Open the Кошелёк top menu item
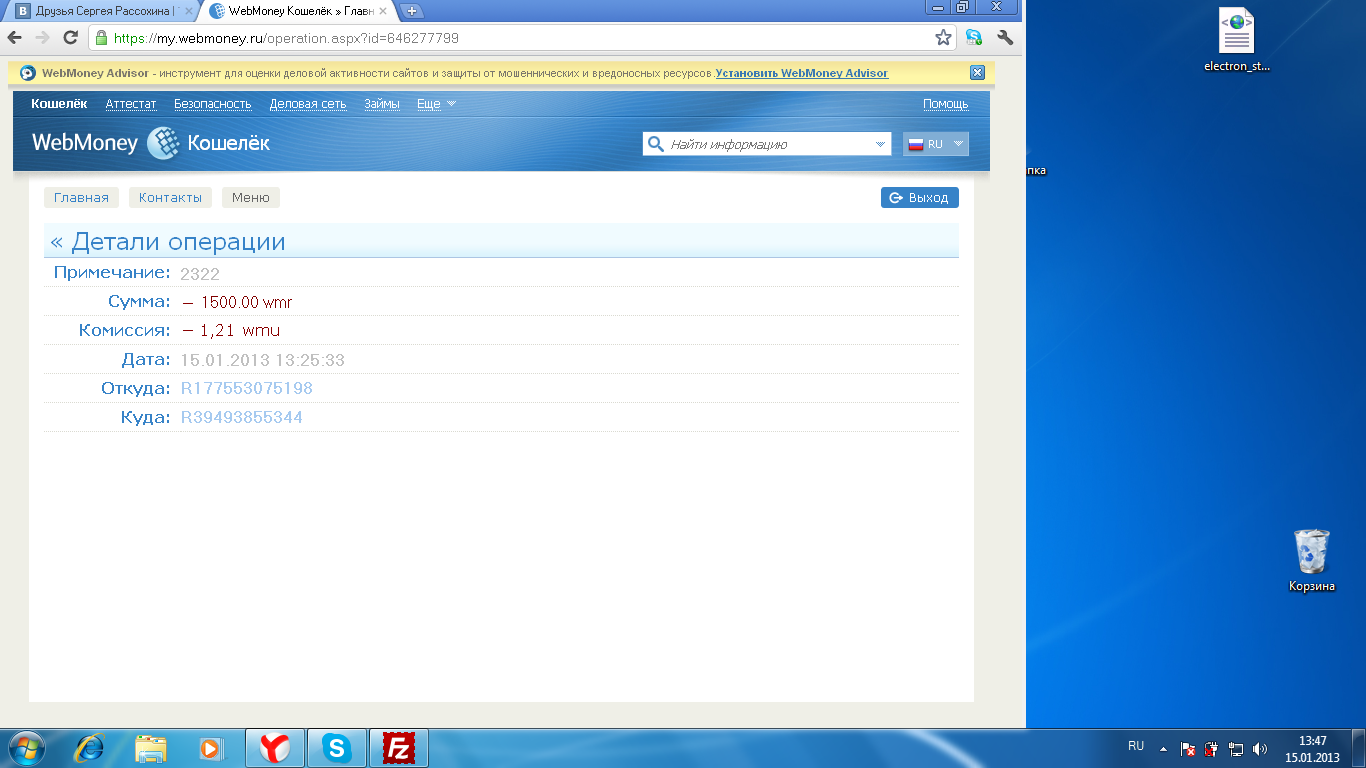 pyautogui.click(x=59, y=104)
